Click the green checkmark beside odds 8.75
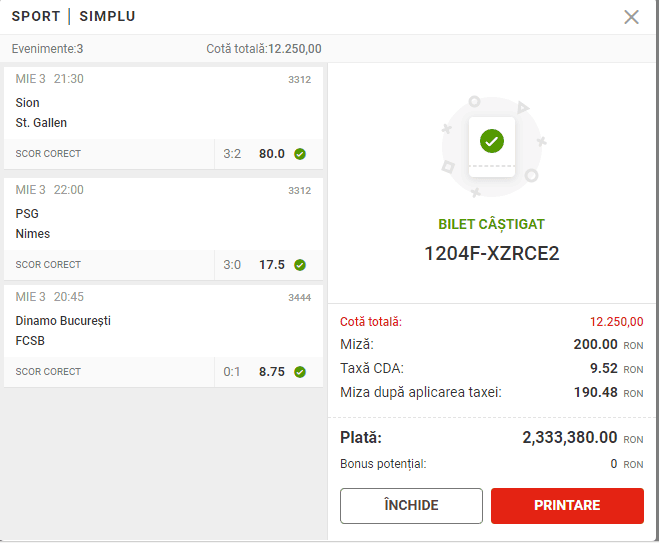This screenshot has height=543, width=659. click(x=300, y=372)
